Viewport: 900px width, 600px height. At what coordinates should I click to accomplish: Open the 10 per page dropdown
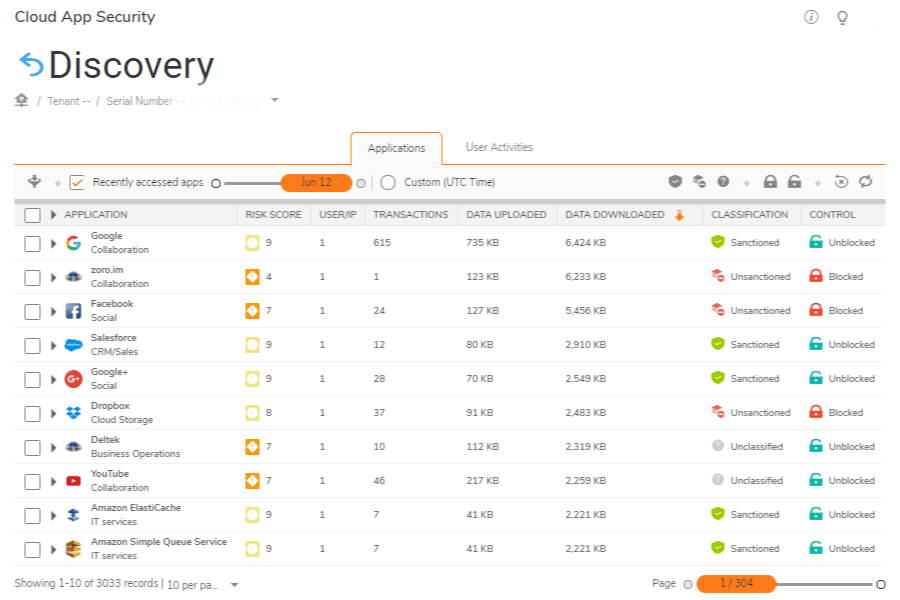click(x=234, y=584)
